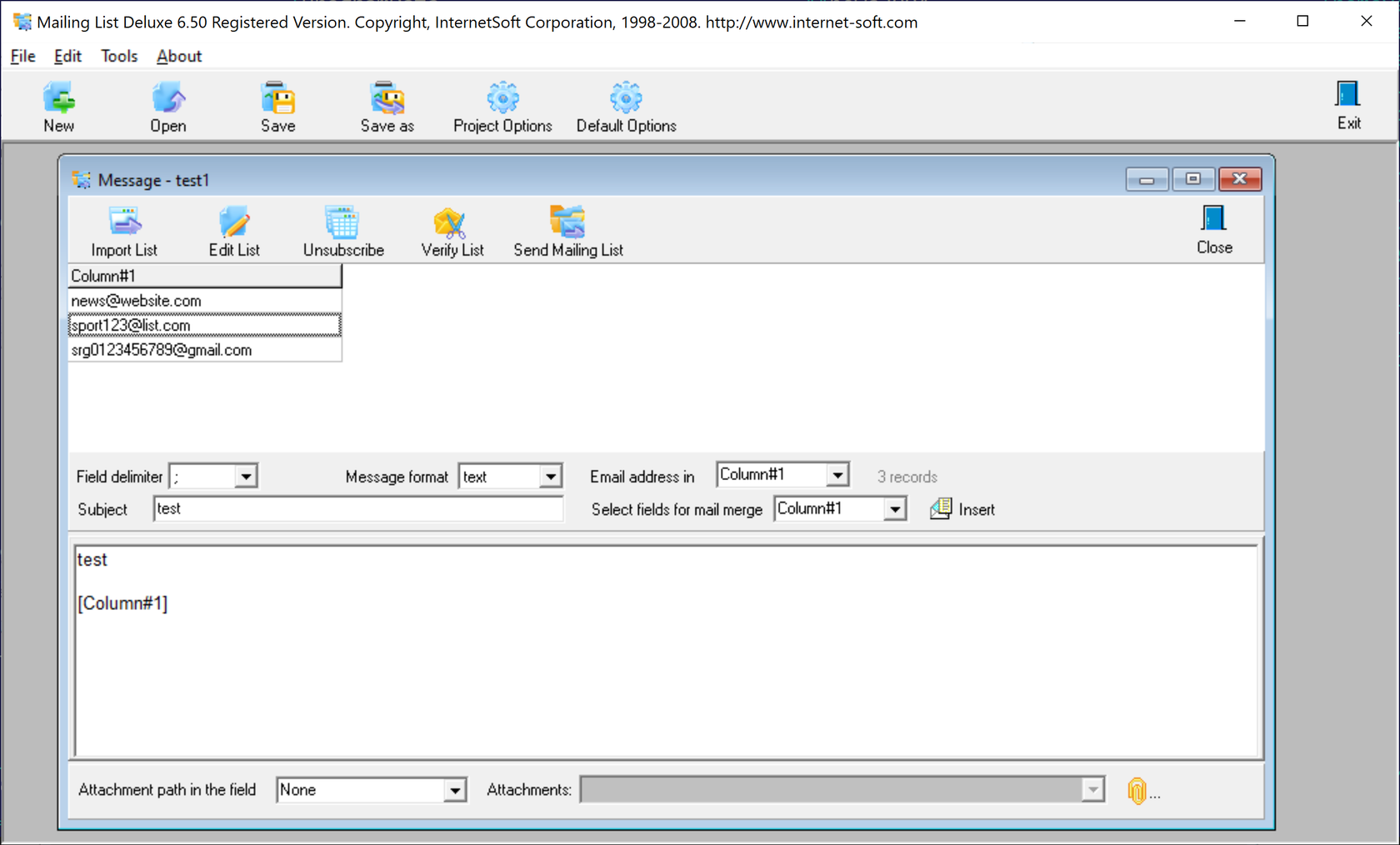Viewport: 1400px width, 845px height.
Task: Open the About menu
Action: [178, 56]
